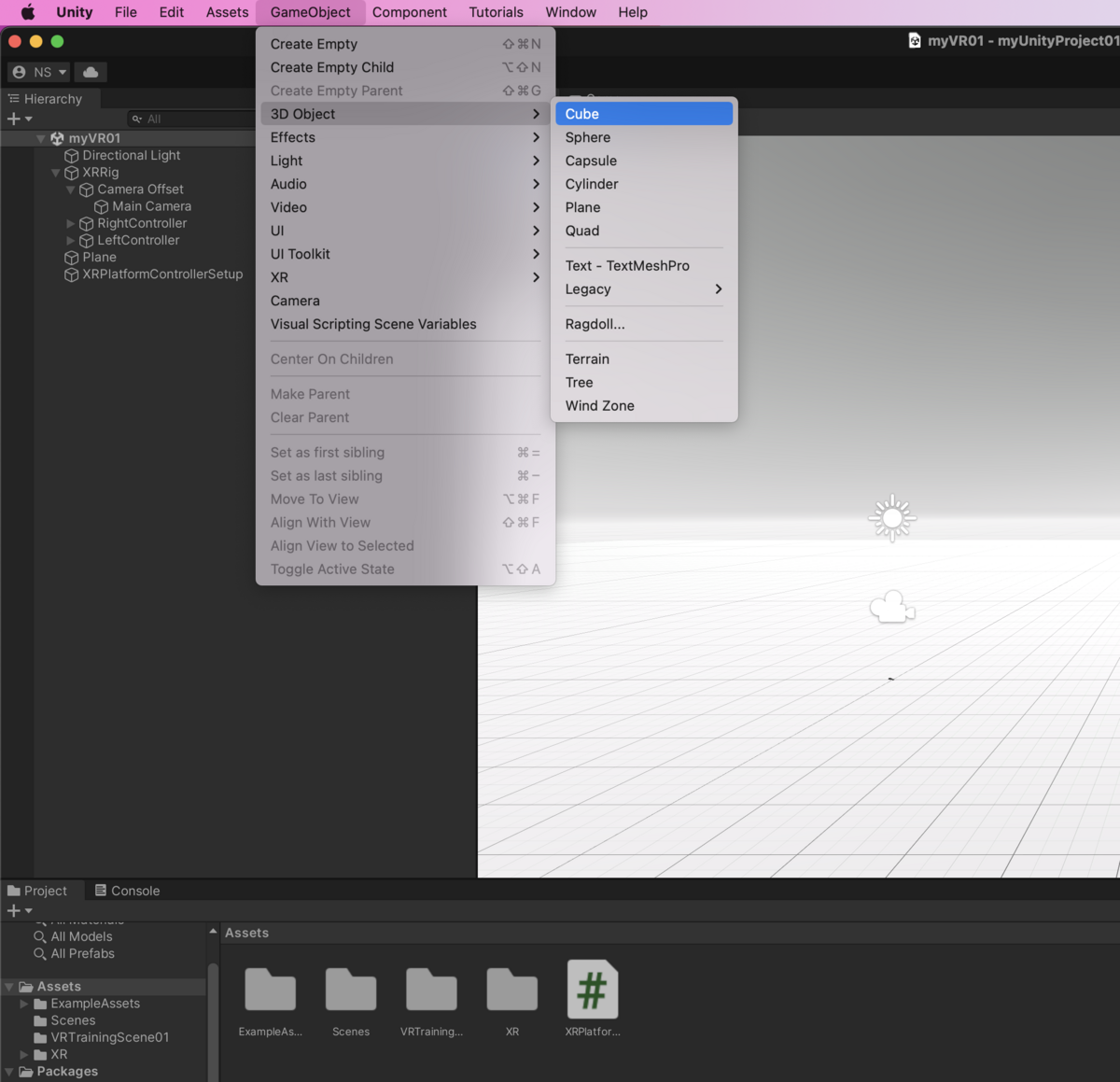
Task: Choose Sphere from 3D Object submenu
Action: click(x=644, y=137)
